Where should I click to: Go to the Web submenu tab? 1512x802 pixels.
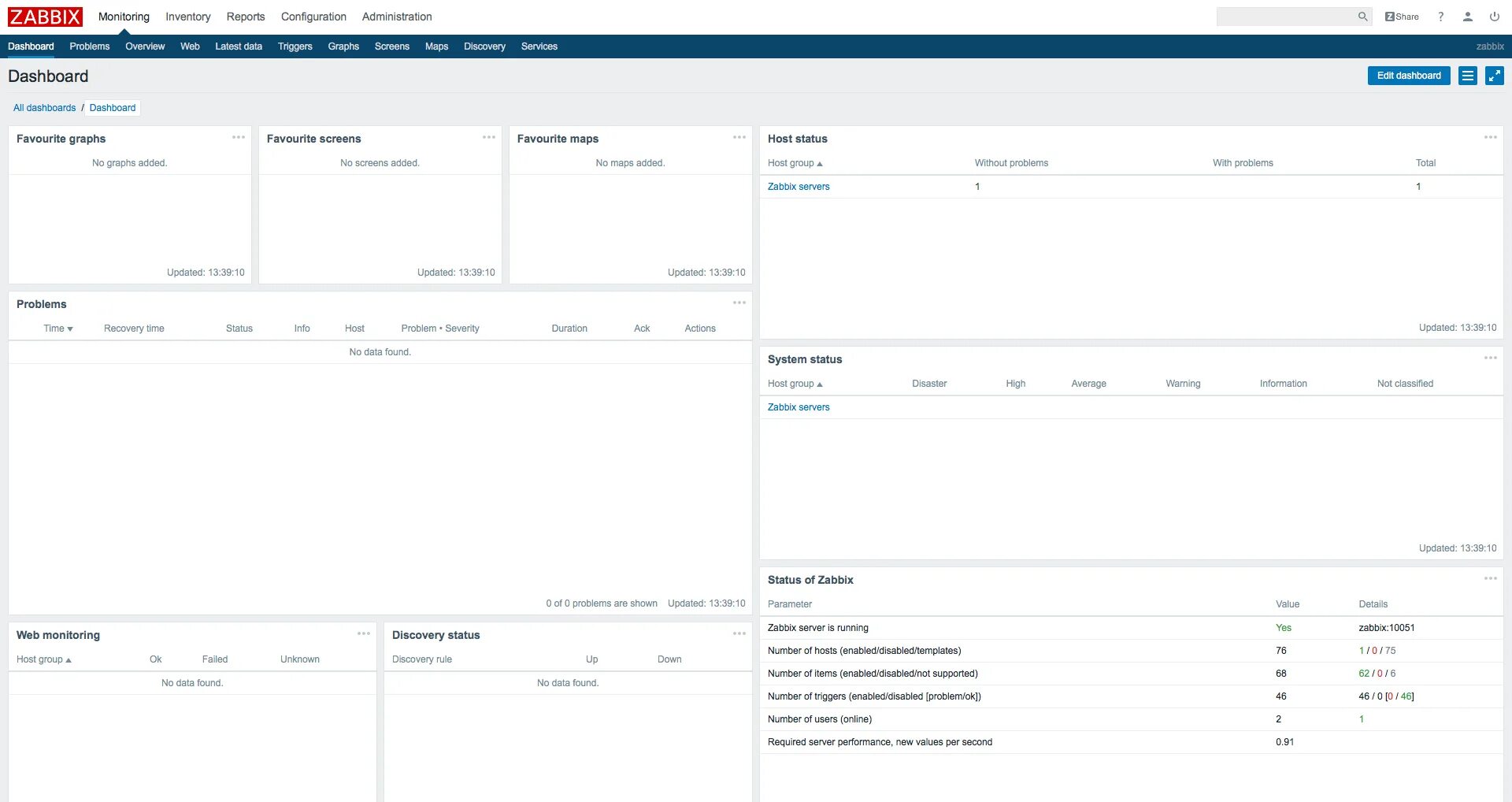click(x=190, y=46)
